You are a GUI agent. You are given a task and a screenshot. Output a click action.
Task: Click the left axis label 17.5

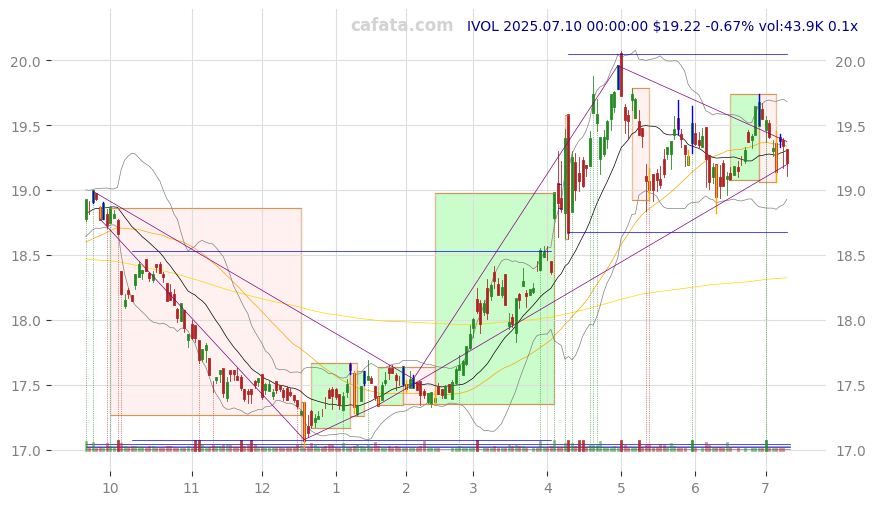coord(25,387)
